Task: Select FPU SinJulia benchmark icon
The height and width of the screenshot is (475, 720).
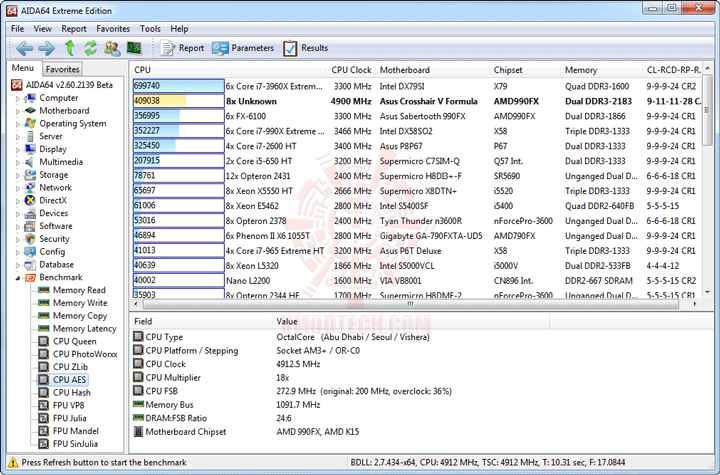Action: (x=44, y=444)
